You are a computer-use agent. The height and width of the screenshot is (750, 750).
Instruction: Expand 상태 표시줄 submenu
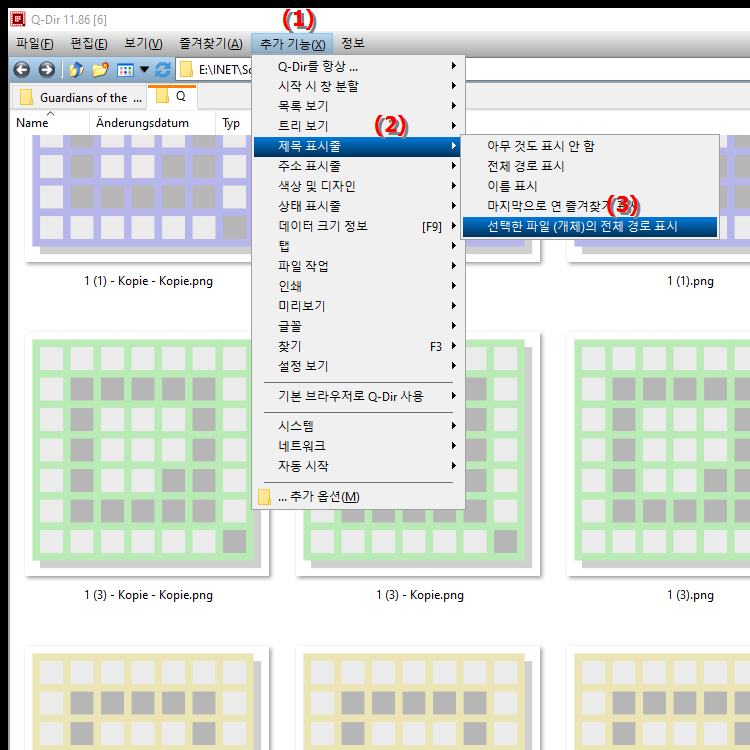[357, 206]
